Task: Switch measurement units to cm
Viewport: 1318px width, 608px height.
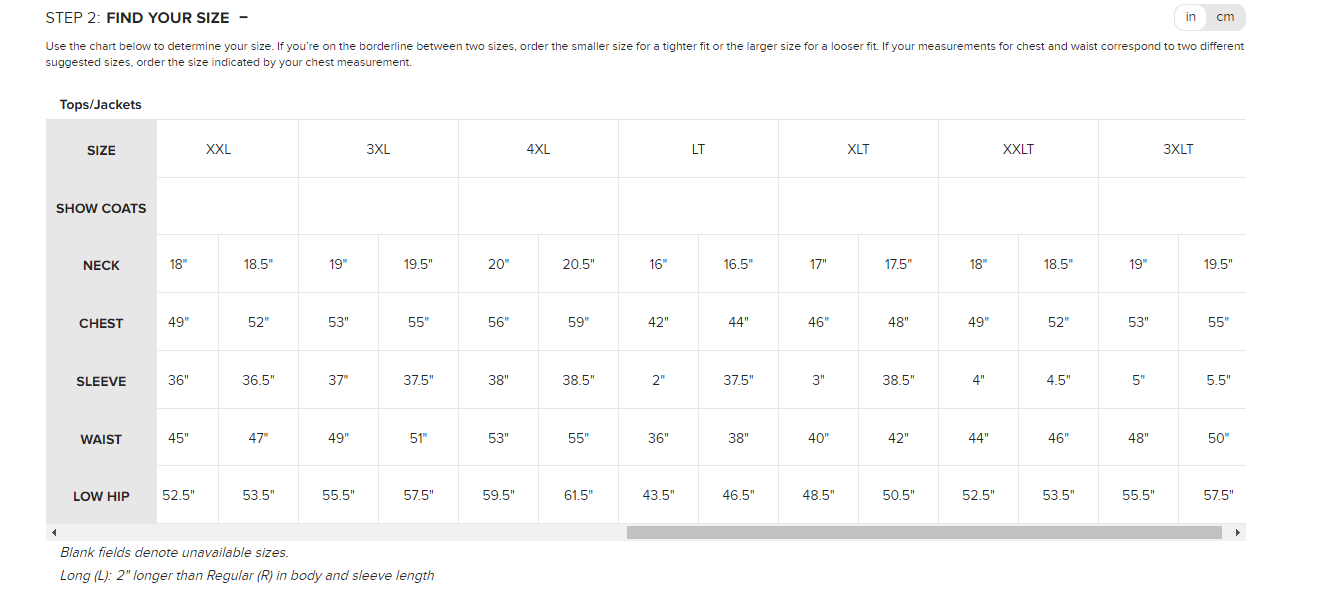Action: [x=1225, y=17]
